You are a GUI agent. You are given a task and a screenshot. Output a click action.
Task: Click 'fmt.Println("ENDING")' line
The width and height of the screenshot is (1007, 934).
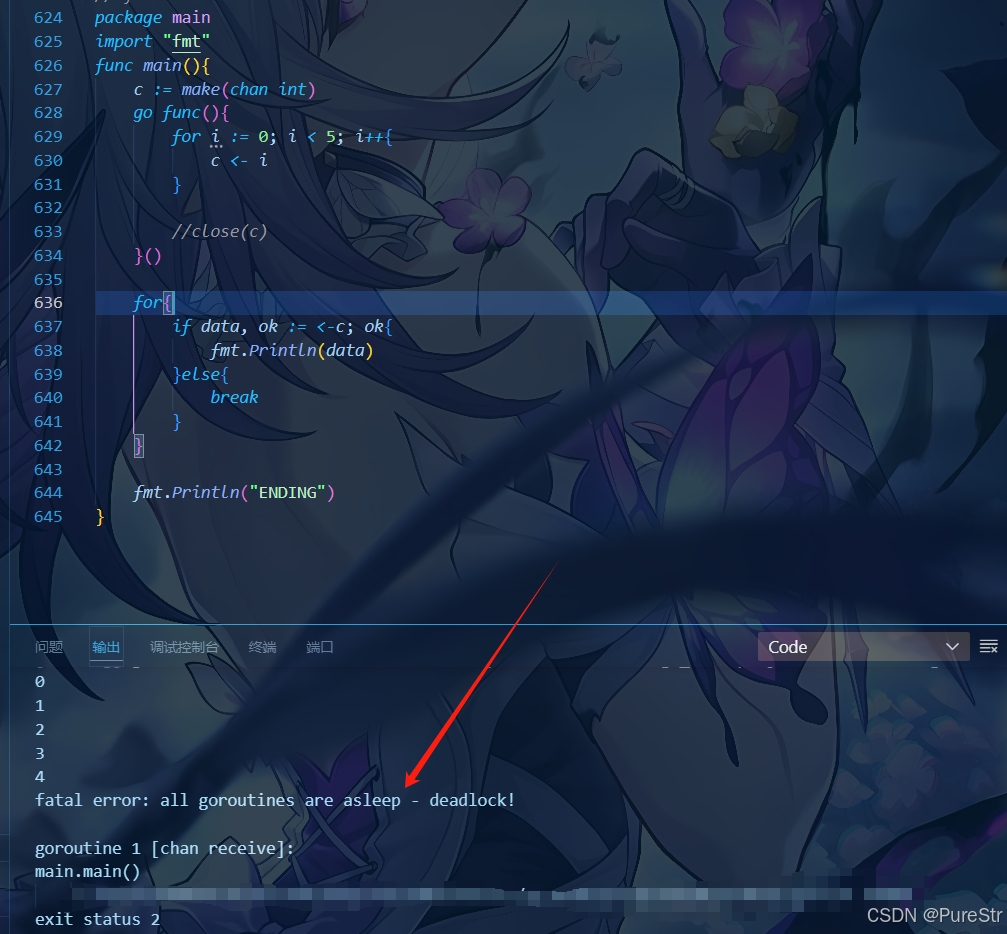(234, 493)
